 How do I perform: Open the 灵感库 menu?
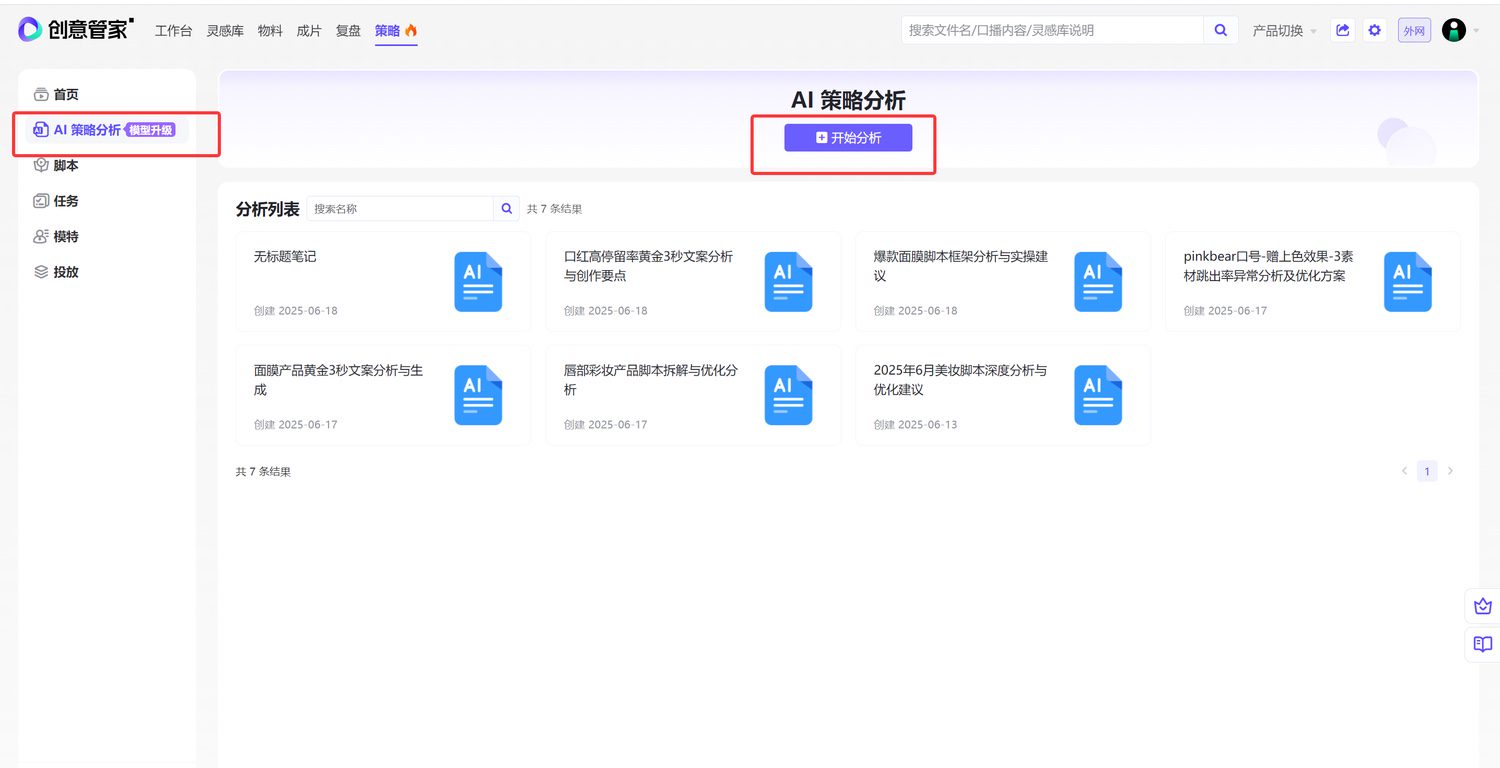tap(225, 31)
